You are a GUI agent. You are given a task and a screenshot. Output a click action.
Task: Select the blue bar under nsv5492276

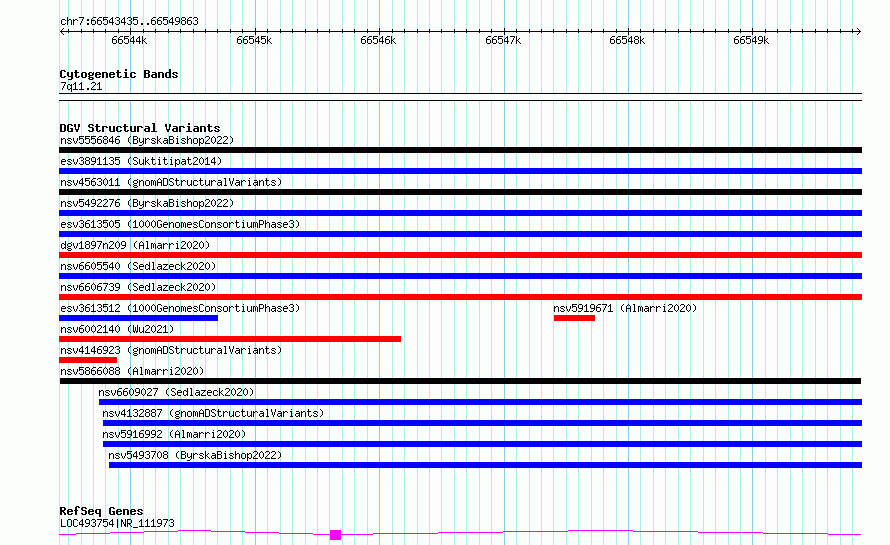pyautogui.click(x=460, y=213)
